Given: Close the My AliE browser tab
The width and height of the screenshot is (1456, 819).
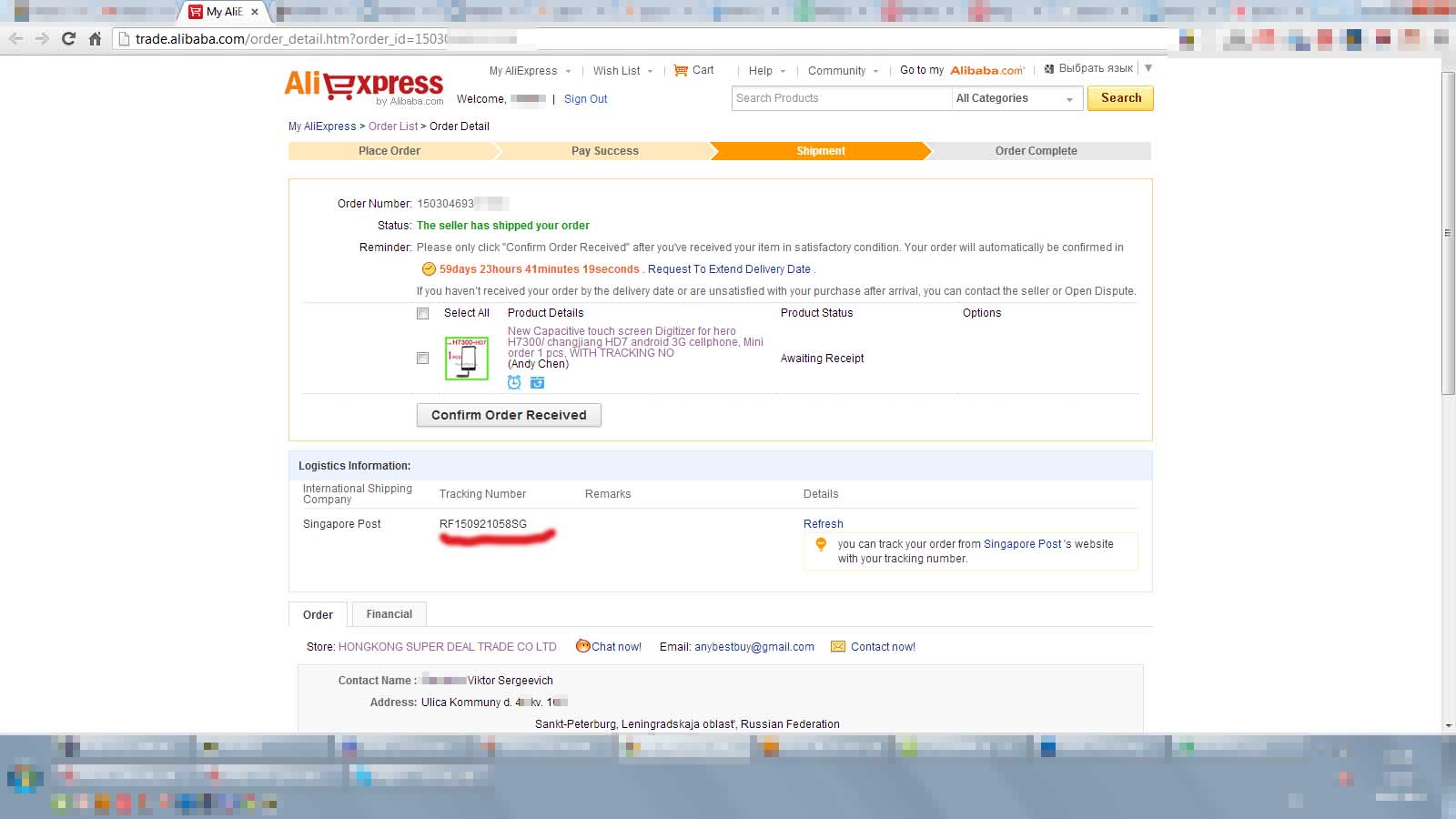Looking at the screenshot, I should coord(255,12).
